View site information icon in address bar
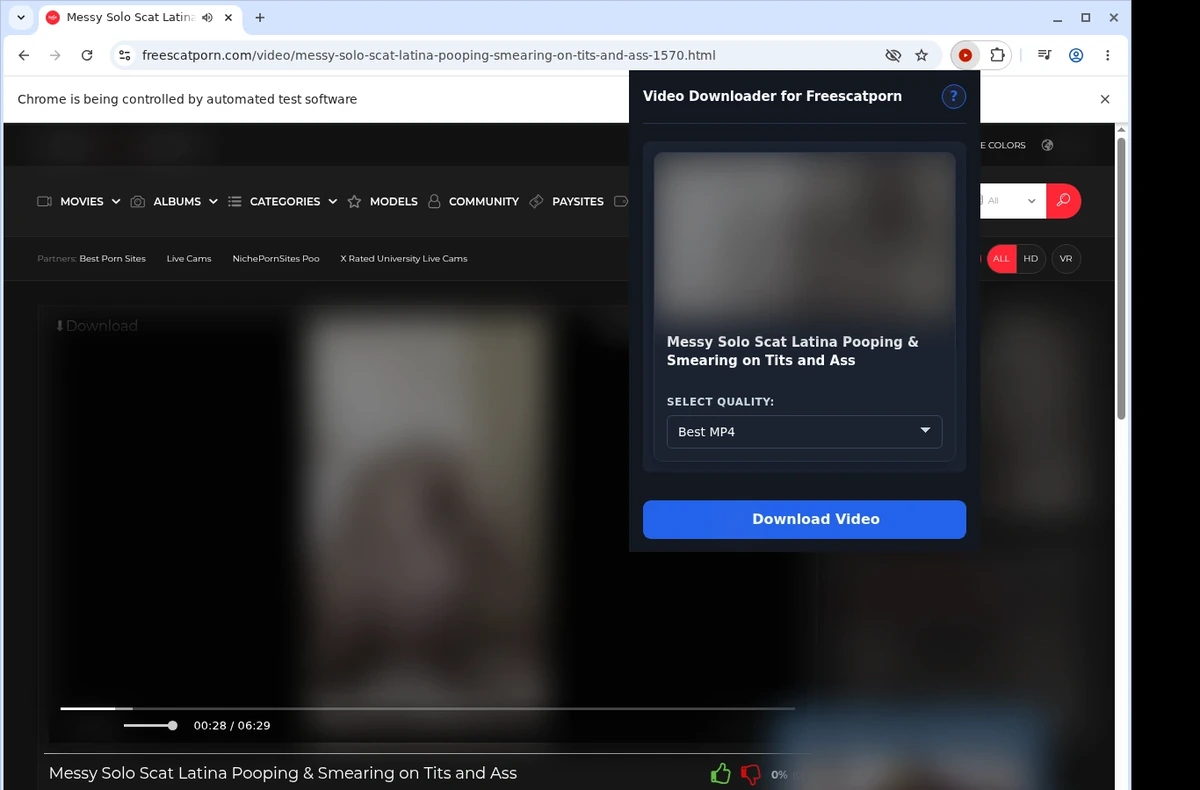This screenshot has width=1200, height=790. pos(123,56)
